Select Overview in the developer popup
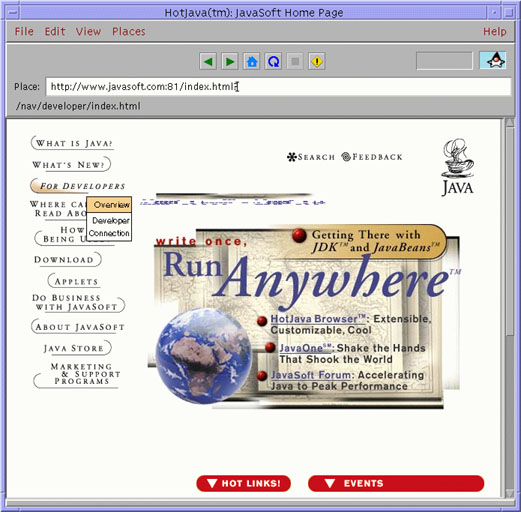The height and width of the screenshot is (512, 521). (109, 204)
